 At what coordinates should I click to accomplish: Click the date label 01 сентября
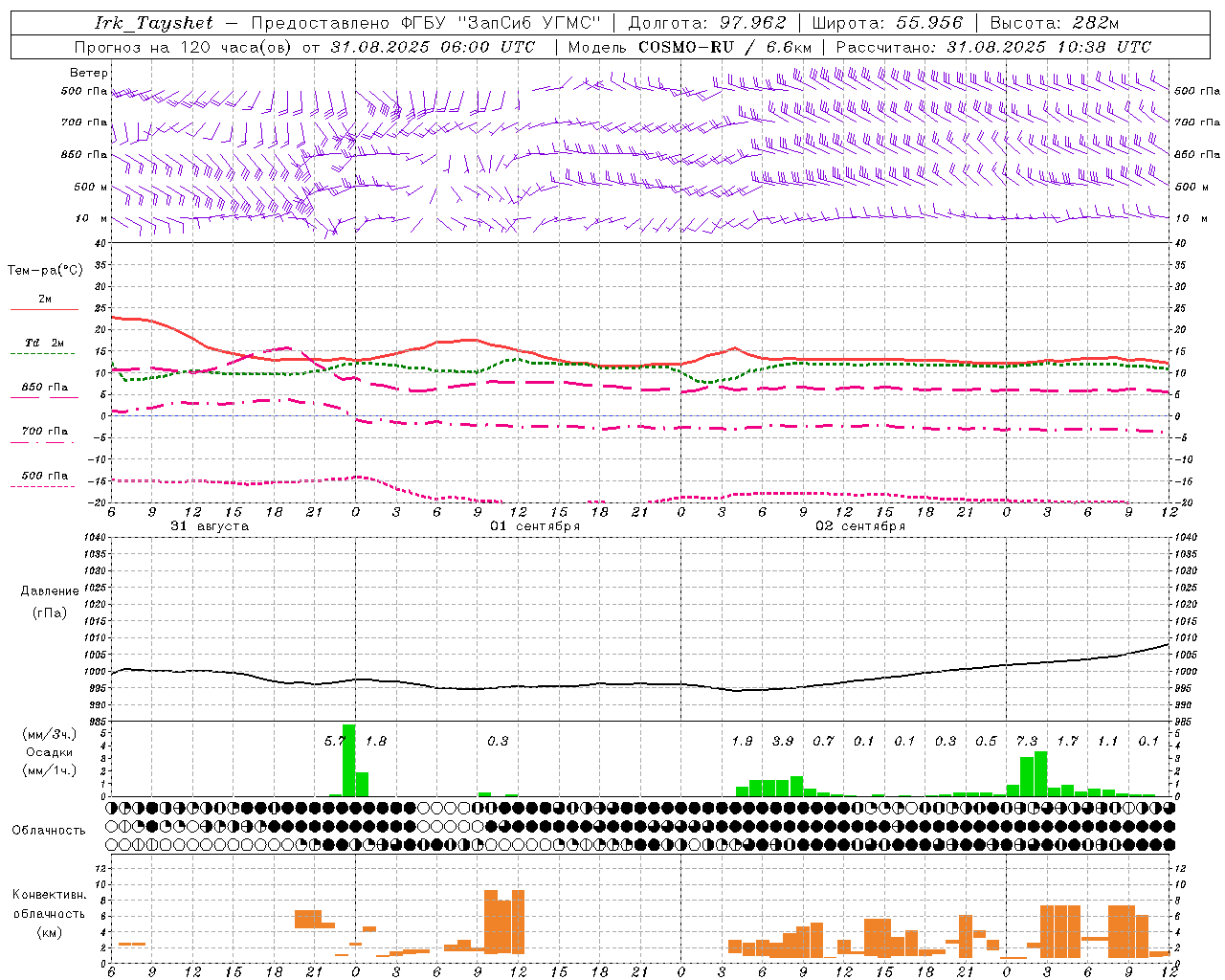coord(535,526)
